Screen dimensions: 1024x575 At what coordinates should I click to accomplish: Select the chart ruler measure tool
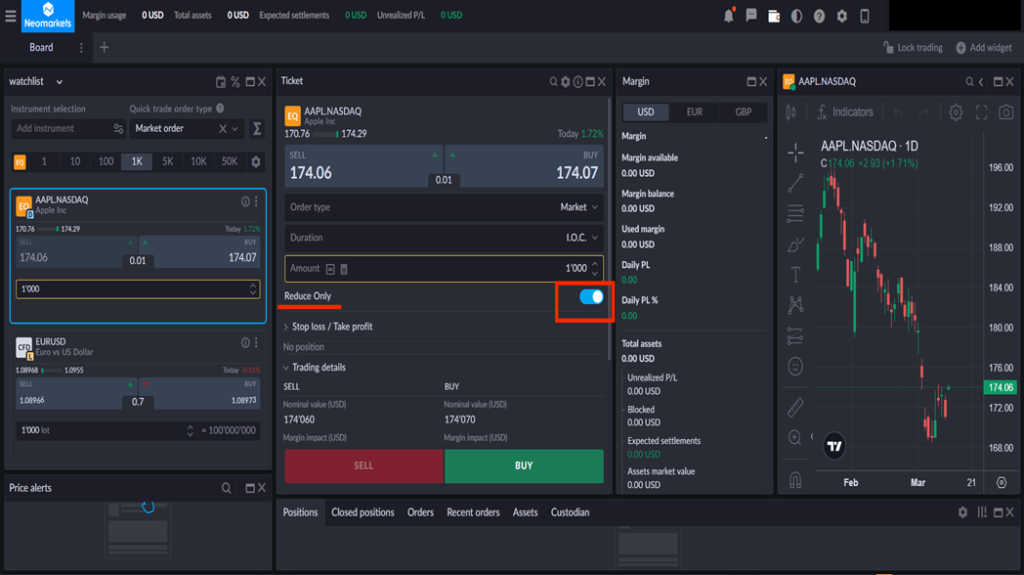[795, 407]
